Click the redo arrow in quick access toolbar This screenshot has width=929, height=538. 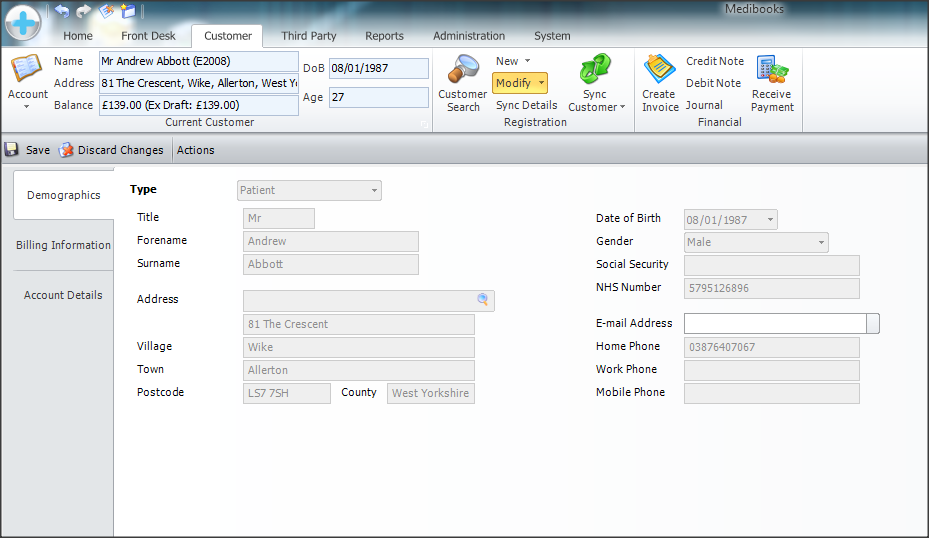(84, 11)
